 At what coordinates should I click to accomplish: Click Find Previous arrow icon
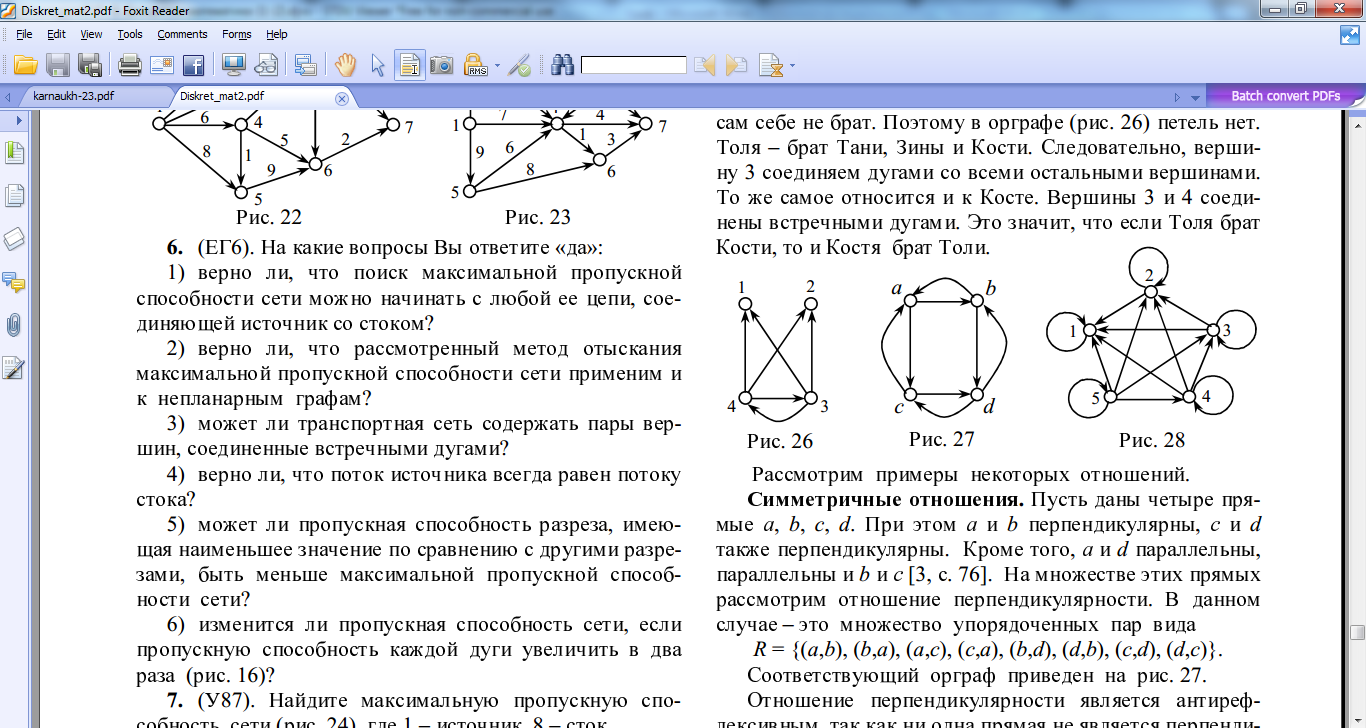coord(705,66)
